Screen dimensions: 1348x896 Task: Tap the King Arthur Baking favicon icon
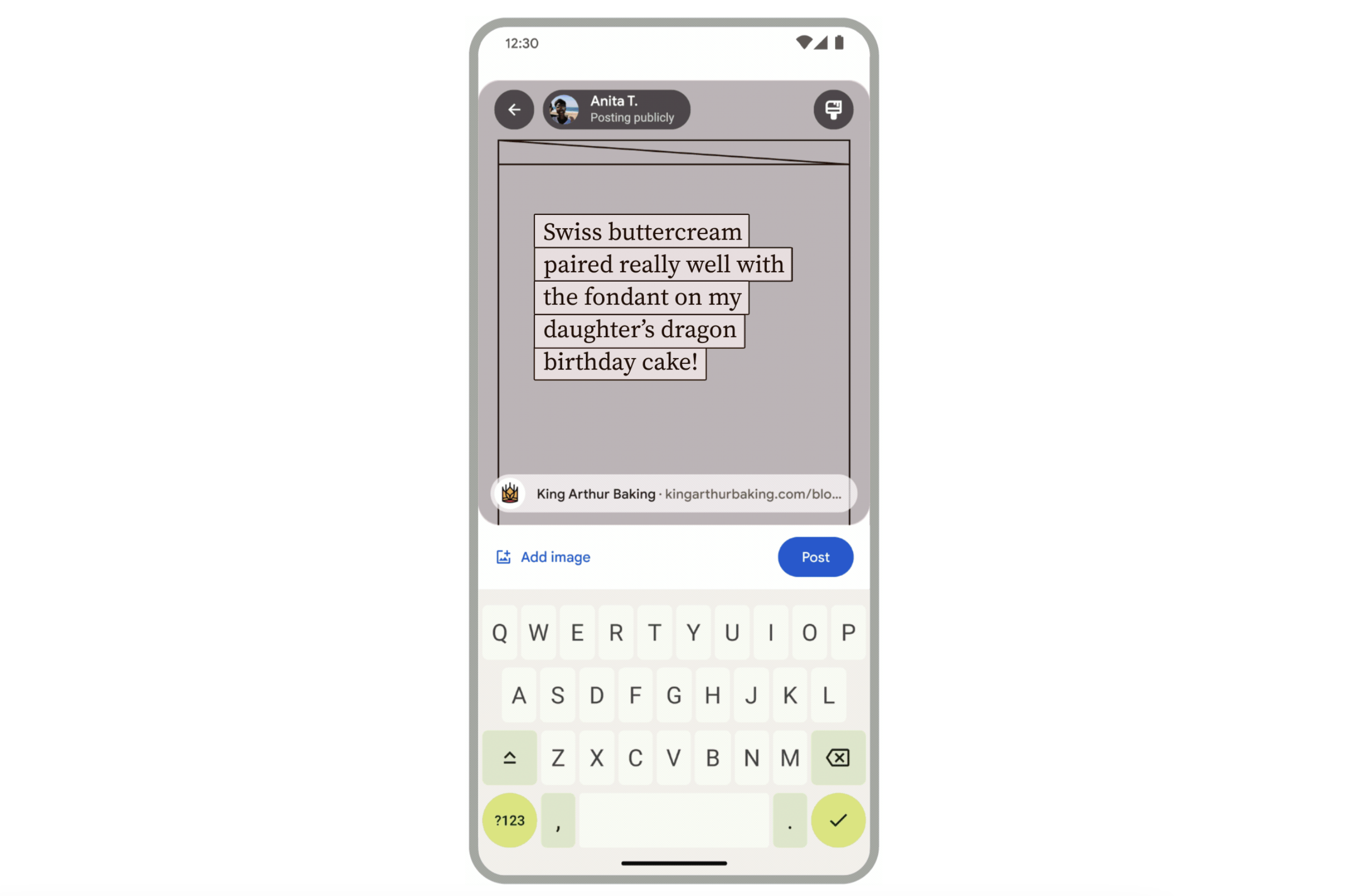click(512, 493)
